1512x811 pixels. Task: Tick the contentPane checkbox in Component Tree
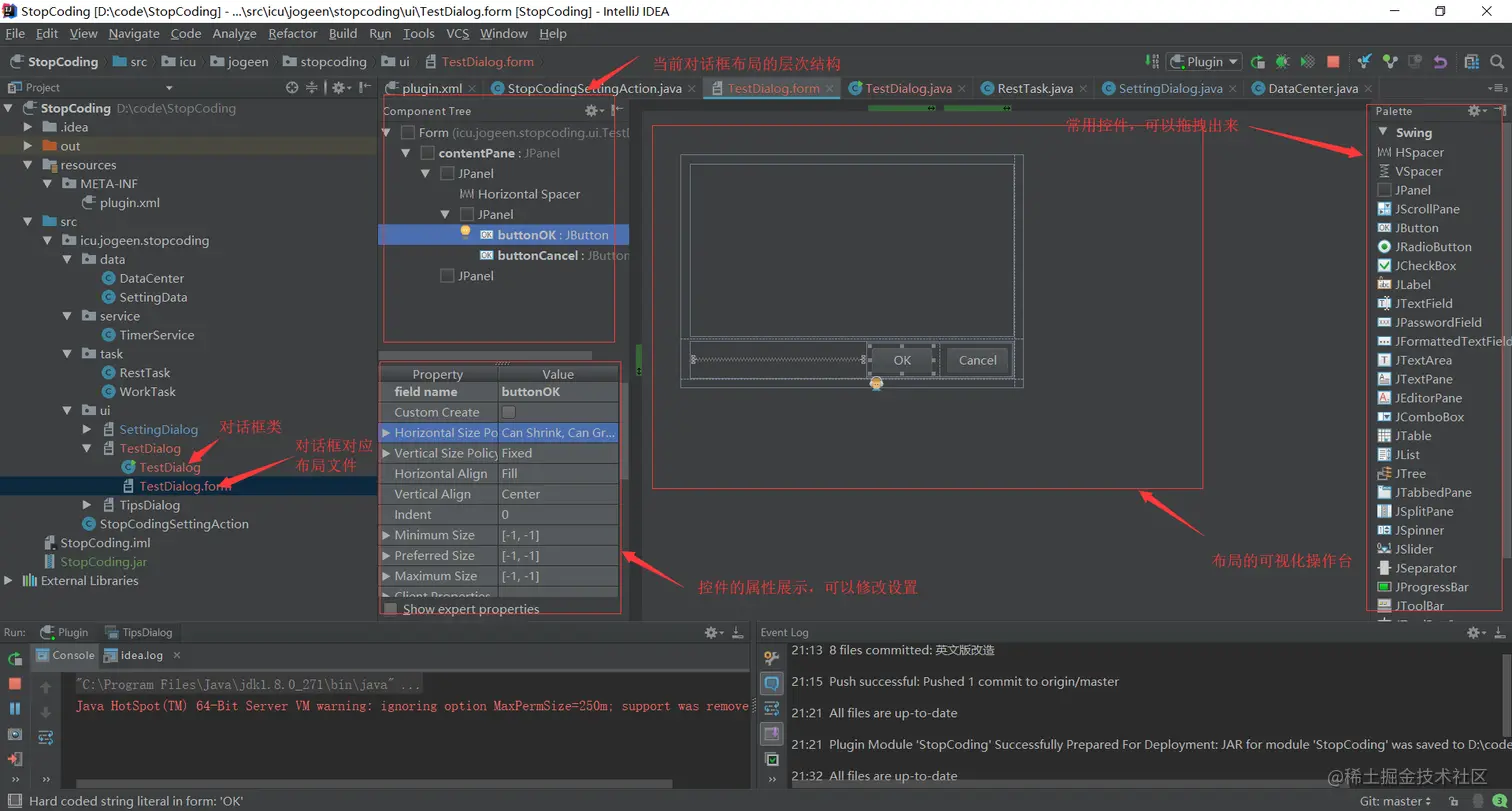coord(427,153)
